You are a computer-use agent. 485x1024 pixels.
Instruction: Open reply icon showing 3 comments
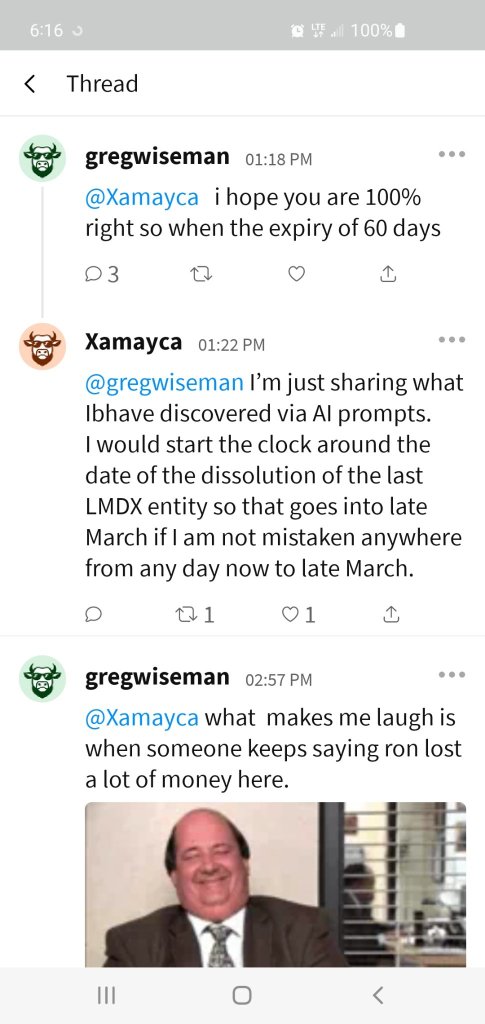click(102, 275)
